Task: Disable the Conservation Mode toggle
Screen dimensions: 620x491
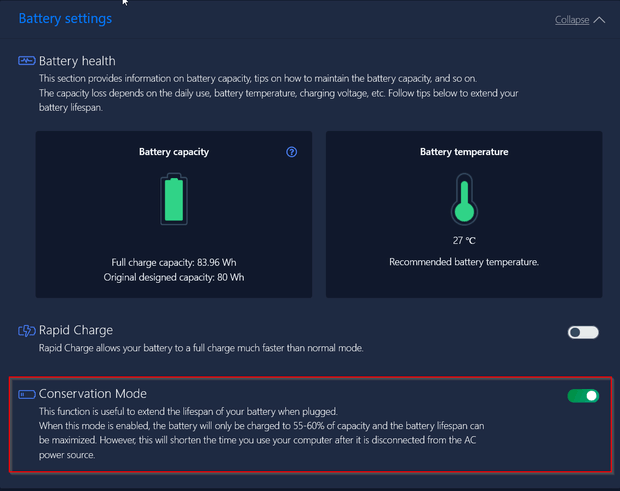Action: [583, 396]
